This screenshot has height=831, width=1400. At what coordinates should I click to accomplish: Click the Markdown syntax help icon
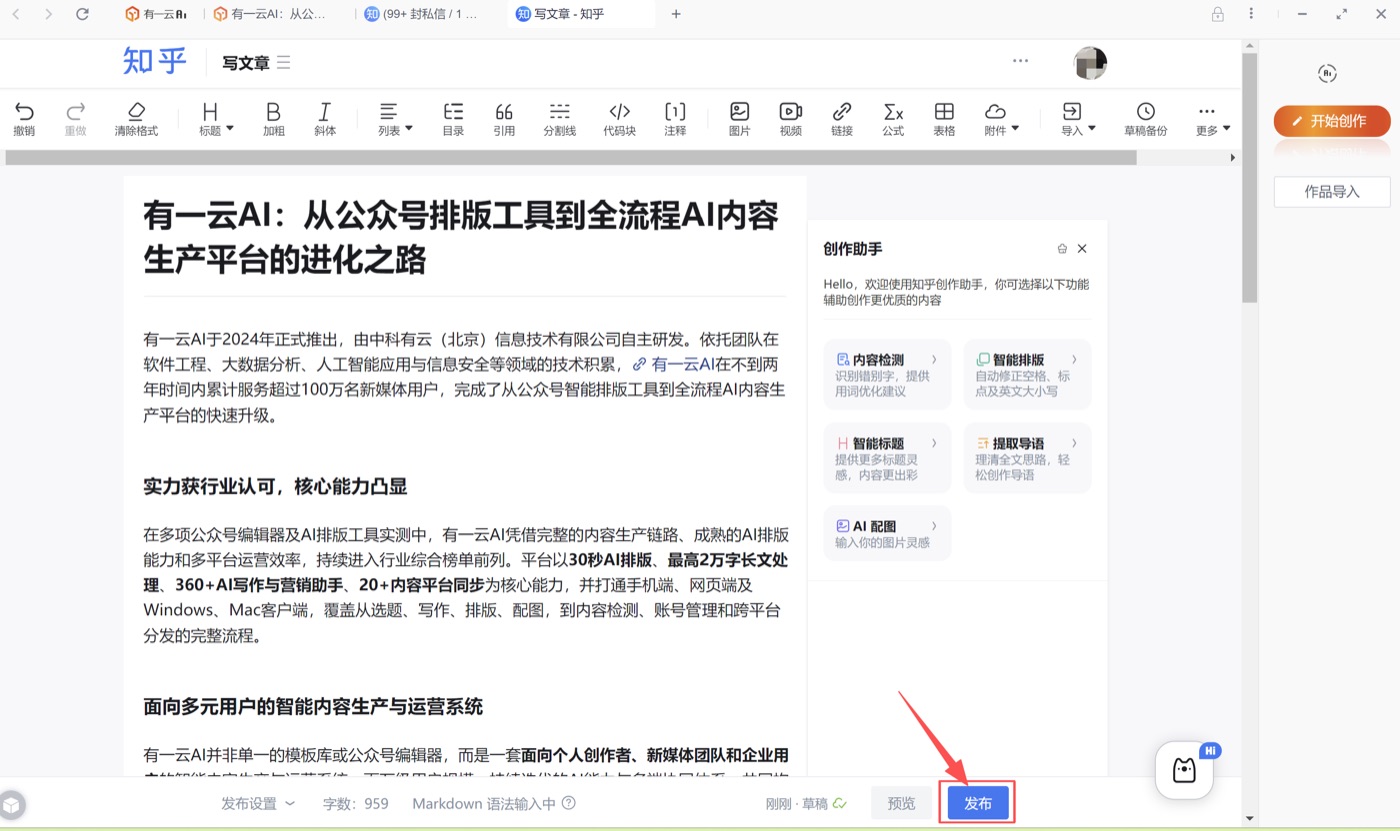(569, 803)
